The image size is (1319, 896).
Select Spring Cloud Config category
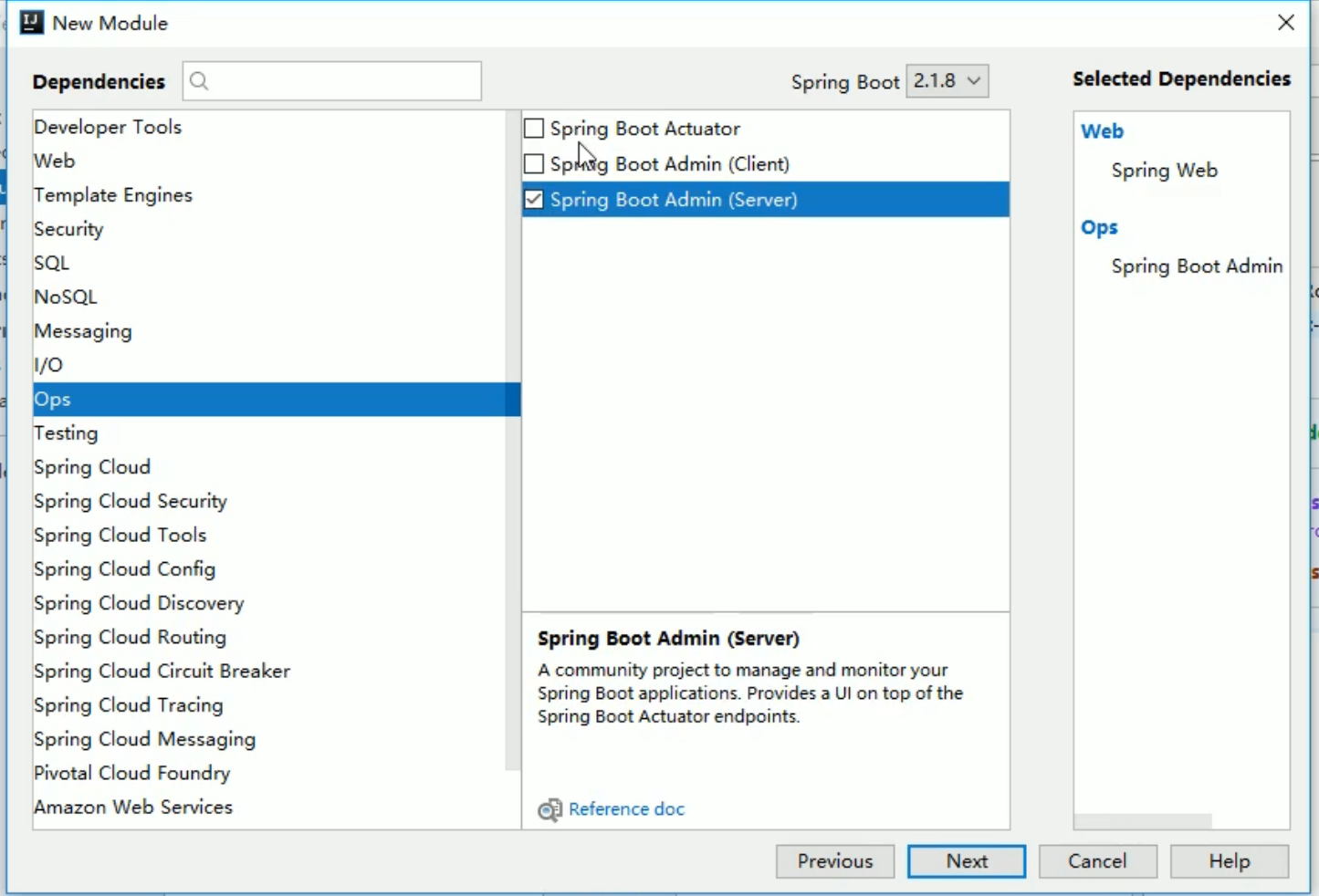coord(269,569)
